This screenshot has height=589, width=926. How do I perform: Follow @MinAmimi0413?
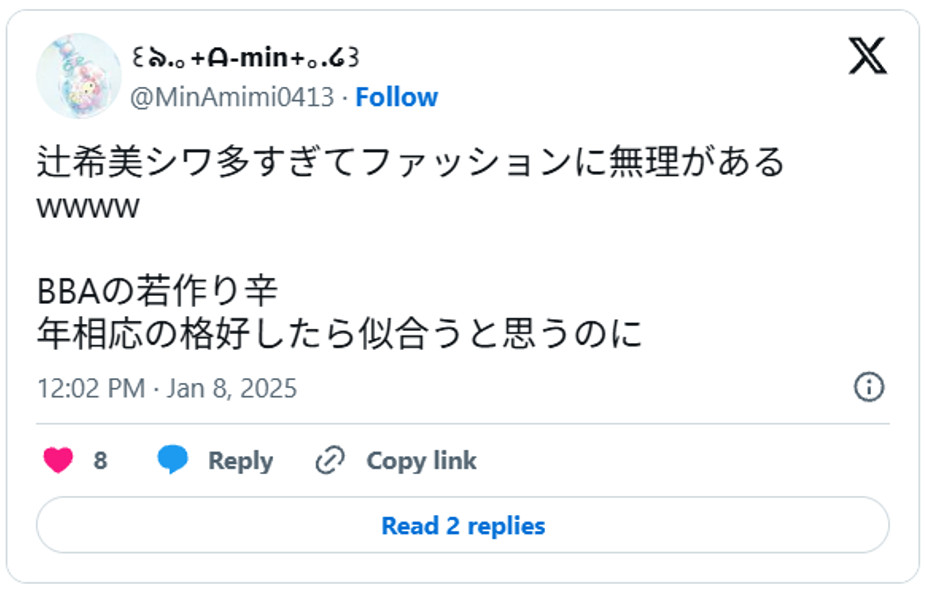click(x=398, y=96)
